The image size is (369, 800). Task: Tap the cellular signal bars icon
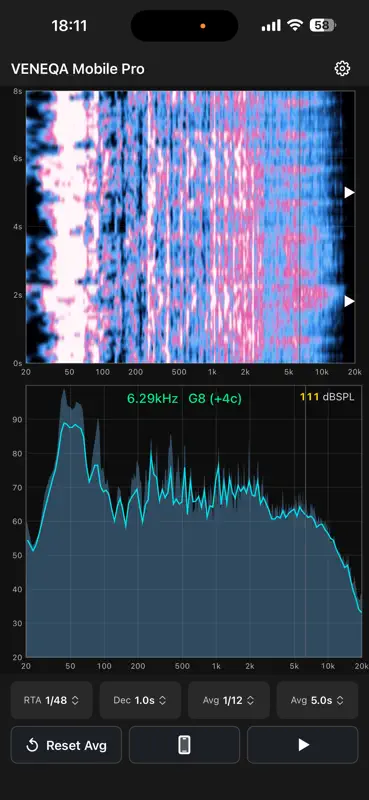(271, 26)
